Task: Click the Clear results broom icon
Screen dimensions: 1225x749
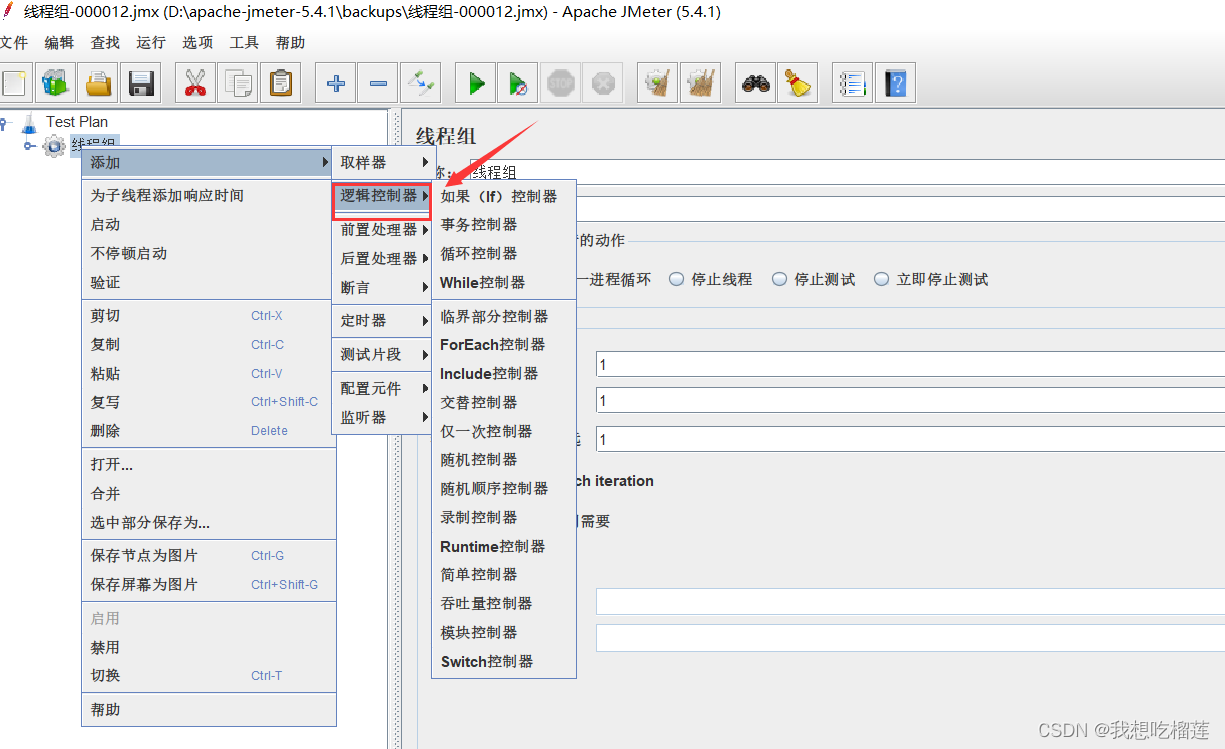Action: click(x=657, y=83)
